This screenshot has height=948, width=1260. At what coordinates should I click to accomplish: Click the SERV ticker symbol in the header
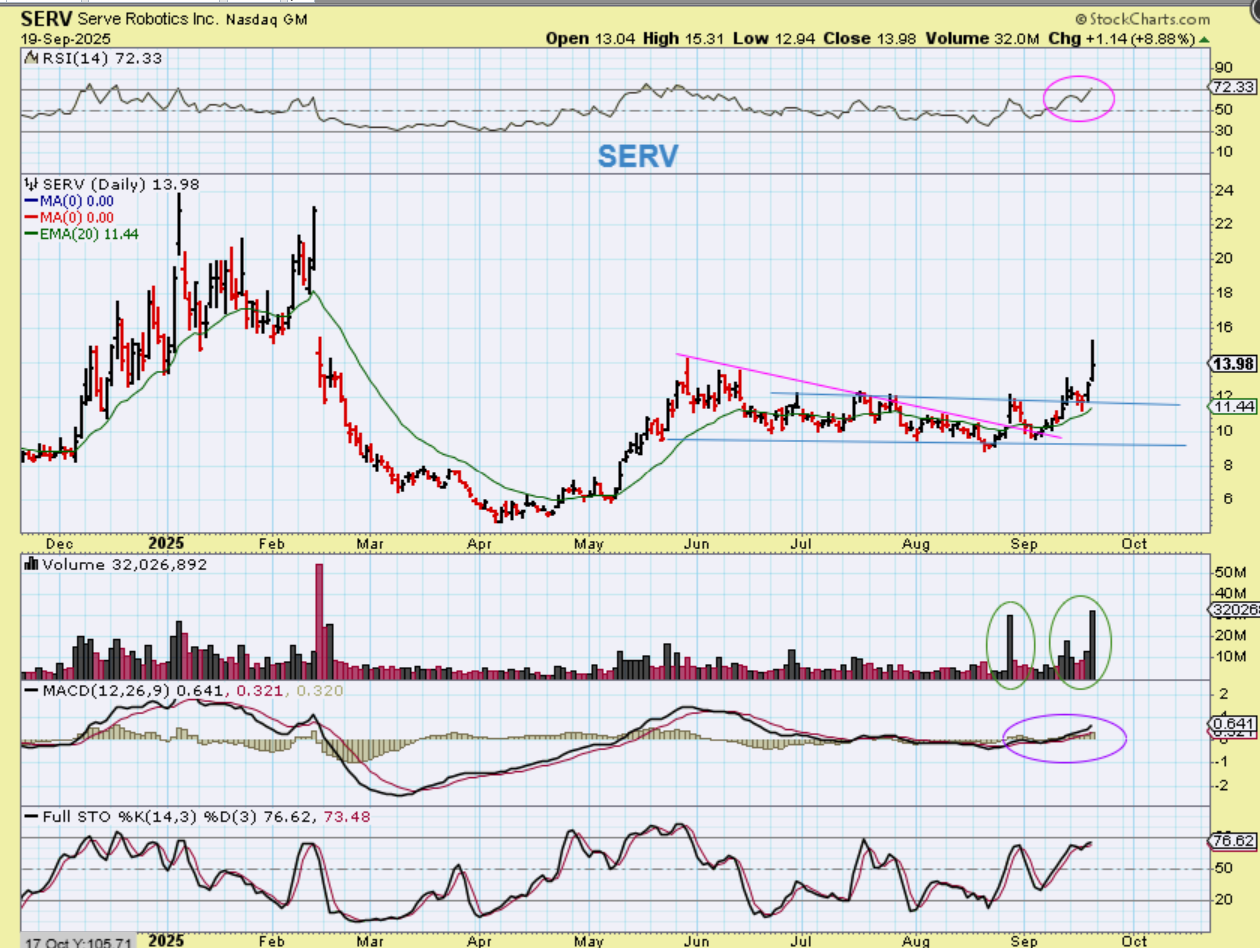[x=47, y=19]
